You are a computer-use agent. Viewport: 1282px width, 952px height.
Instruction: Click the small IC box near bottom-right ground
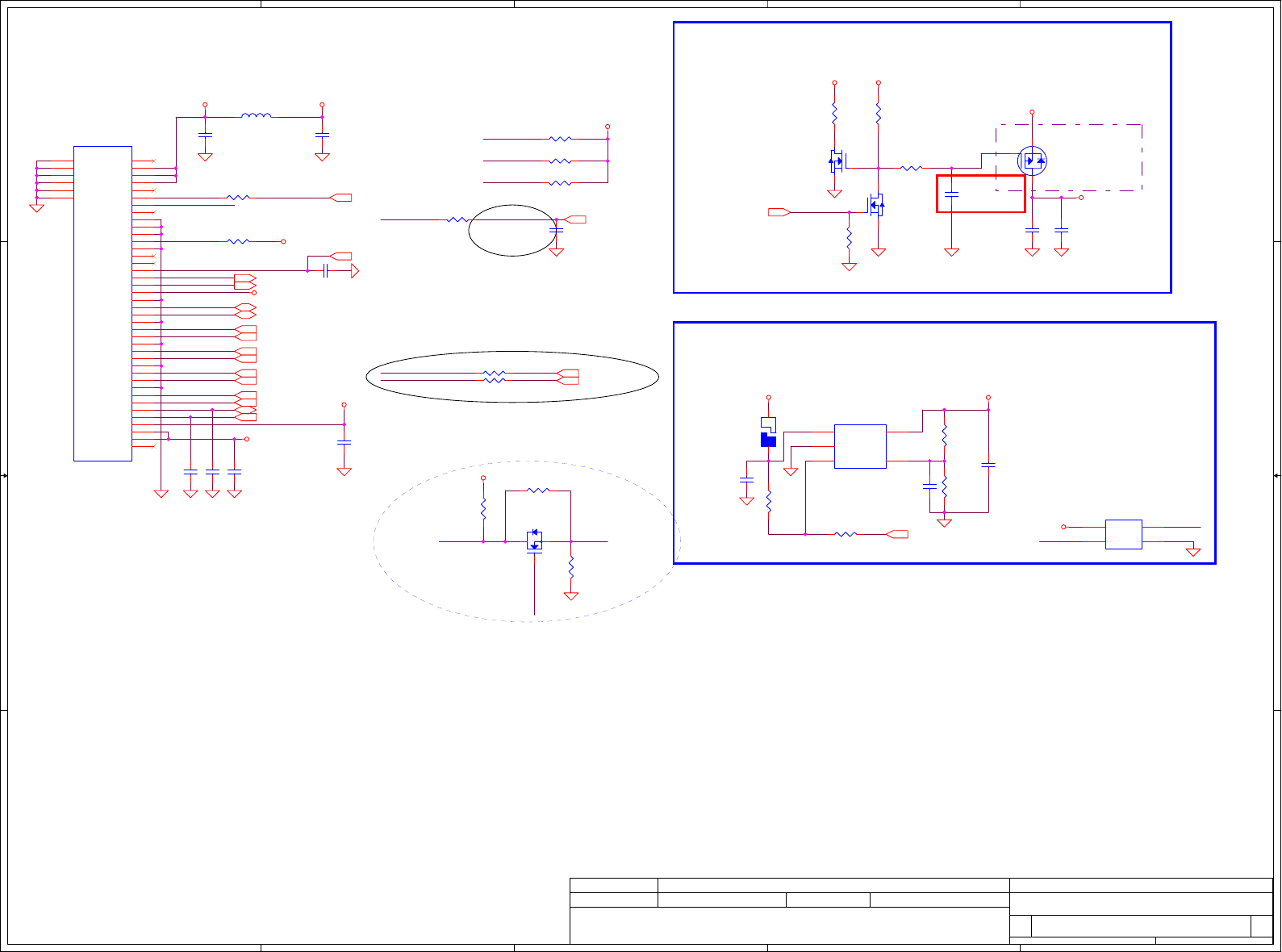tap(1123, 534)
